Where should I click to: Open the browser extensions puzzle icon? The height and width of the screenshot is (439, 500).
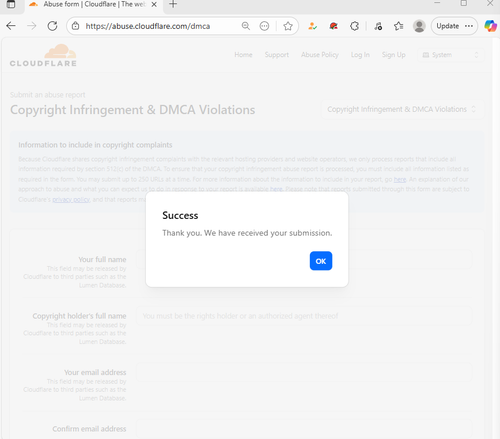pos(355,26)
